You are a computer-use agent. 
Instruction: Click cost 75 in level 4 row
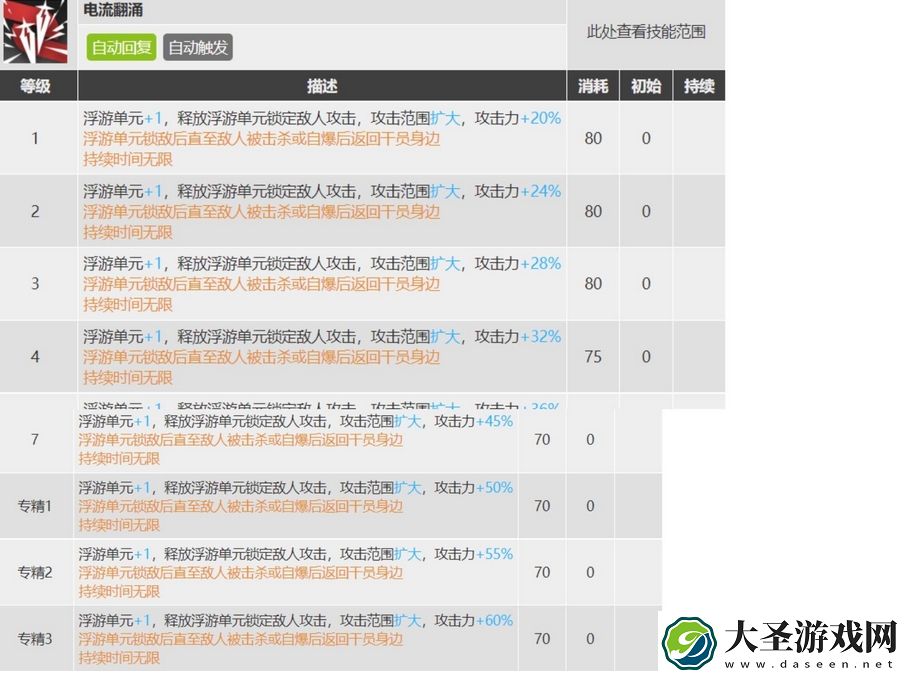click(x=593, y=357)
